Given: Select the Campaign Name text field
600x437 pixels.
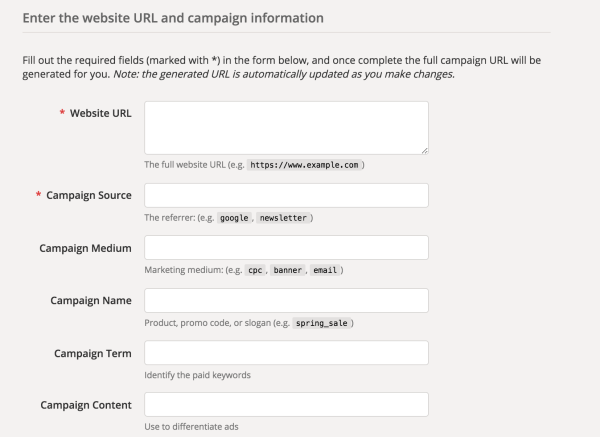Looking at the screenshot, I should [x=286, y=300].
